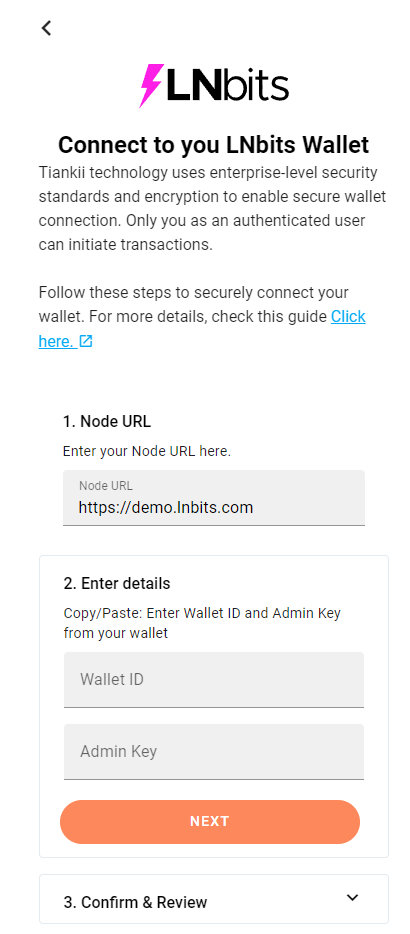Go back using the left chevron arrow
Screen dimensions: 410x934
(46, 27)
